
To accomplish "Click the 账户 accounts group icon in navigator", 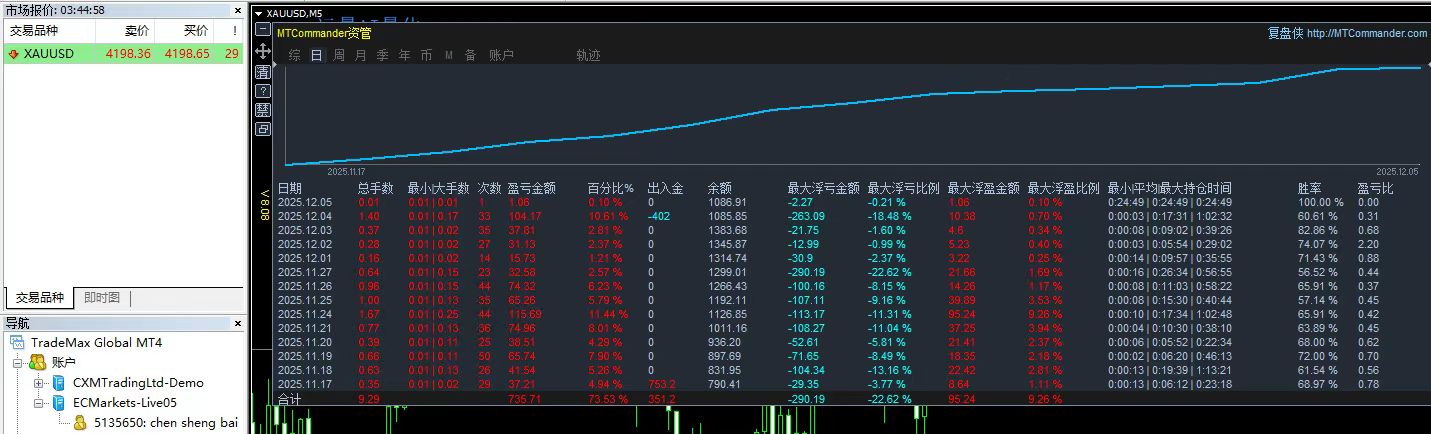I will click(38, 362).
